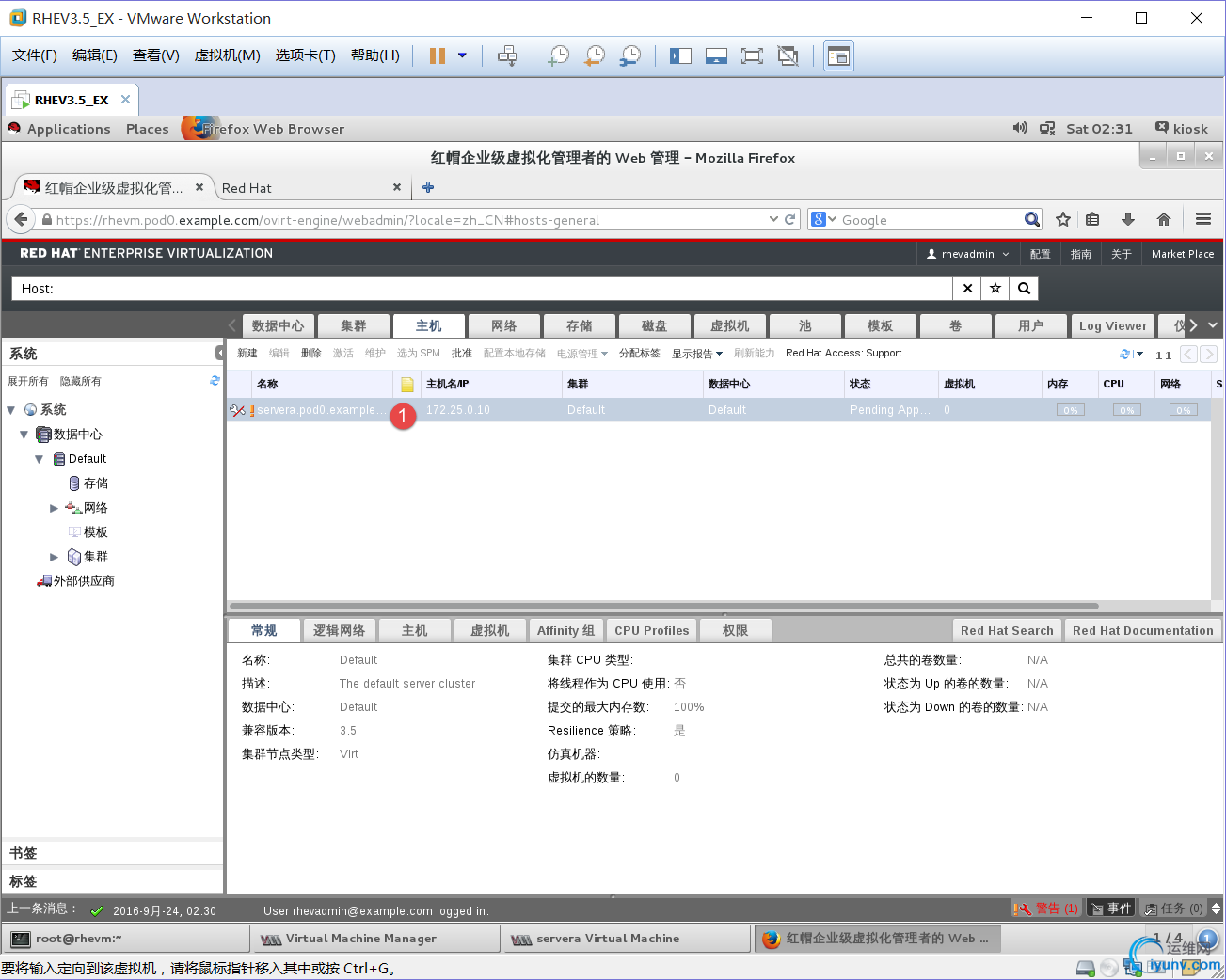This screenshot has height=980, width=1226.
Task: Click the Firefox URL address field
Action: click(405, 220)
